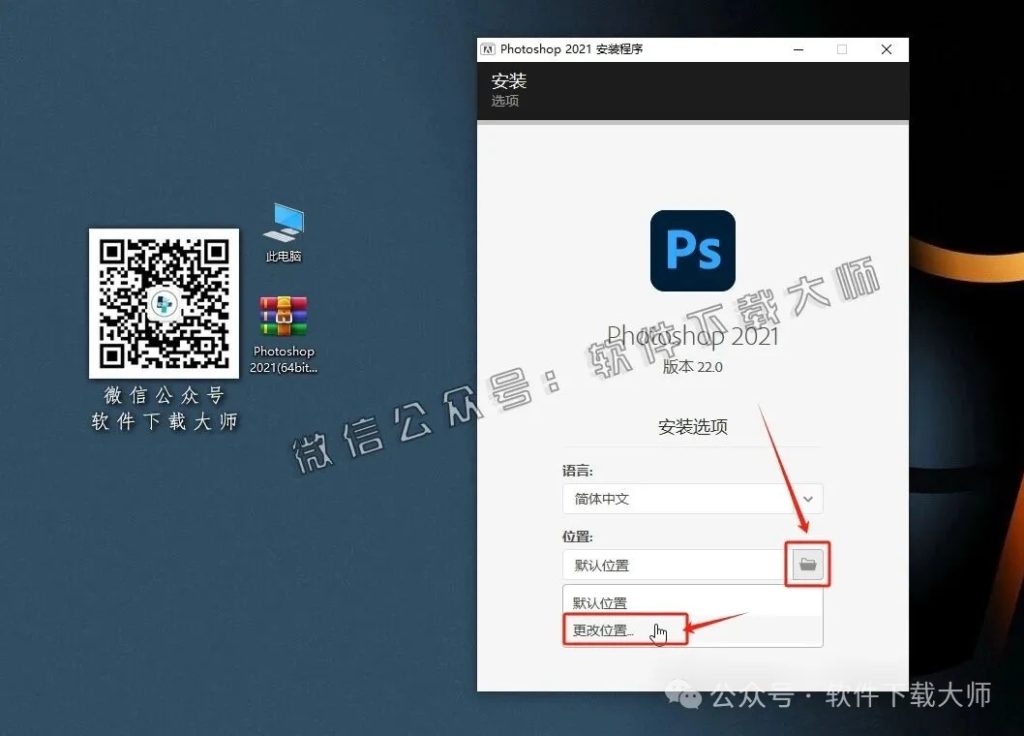1024x736 pixels.
Task: Click the 简体中文 language field
Action: pos(650,498)
